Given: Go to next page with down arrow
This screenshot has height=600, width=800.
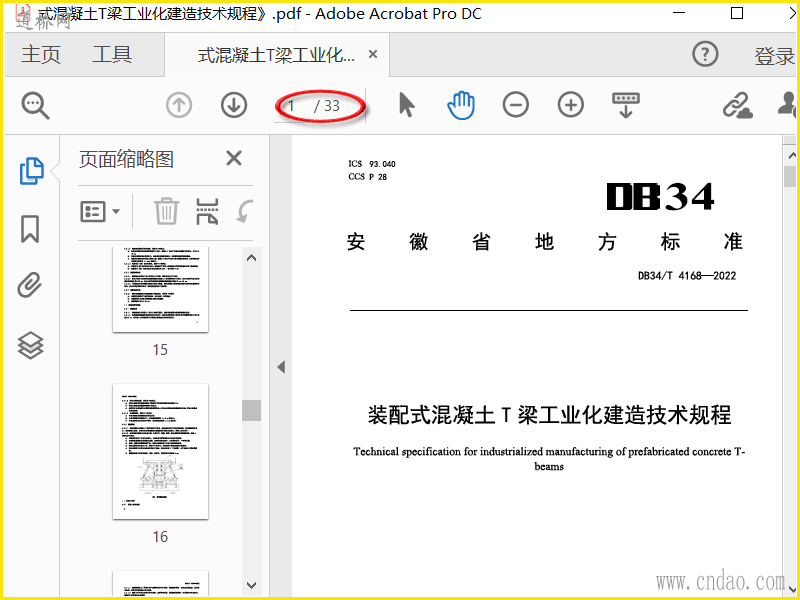Looking at the screenshot, I should (234, 106).
